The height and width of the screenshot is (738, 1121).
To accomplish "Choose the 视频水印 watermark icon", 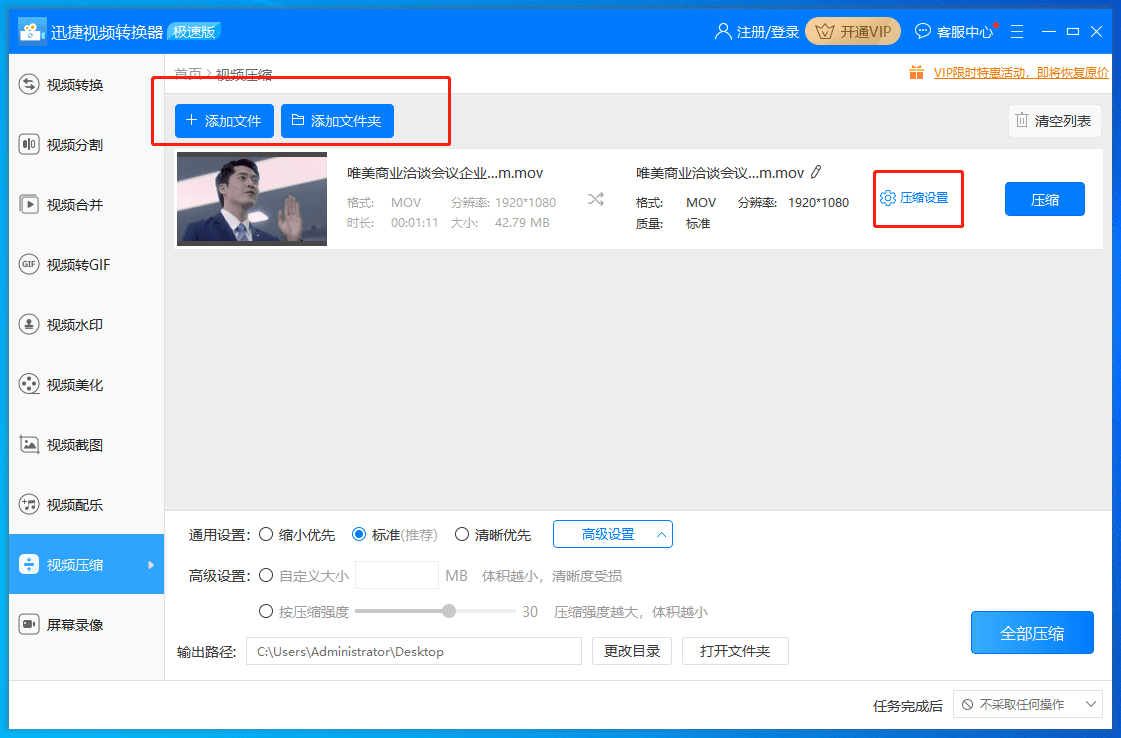I will point(29,325).
